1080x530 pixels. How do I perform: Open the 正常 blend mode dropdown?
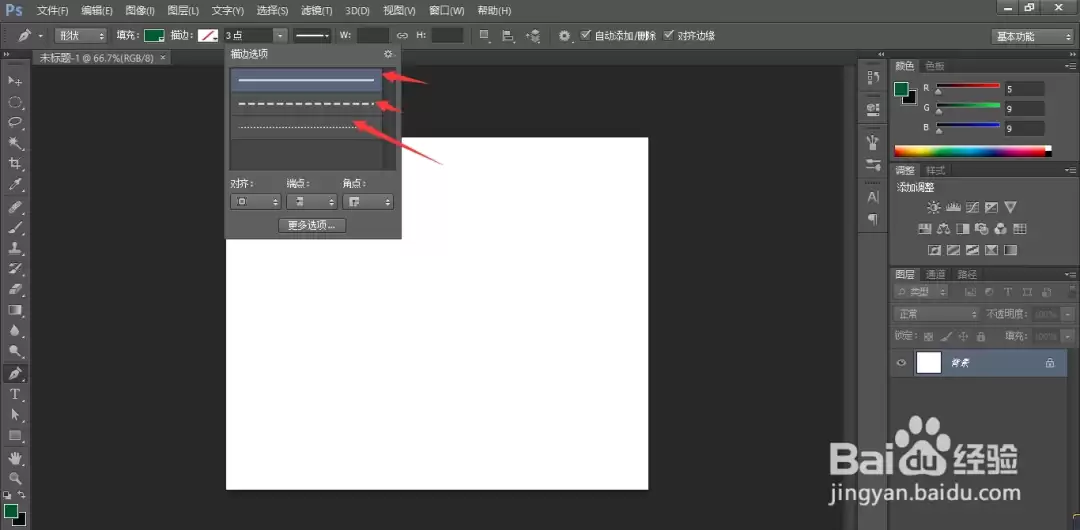pyautogui.click(x=936, y=314)
